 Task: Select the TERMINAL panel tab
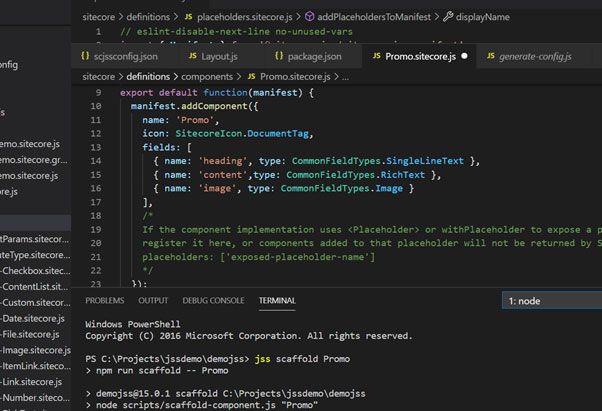click(277, 300)
